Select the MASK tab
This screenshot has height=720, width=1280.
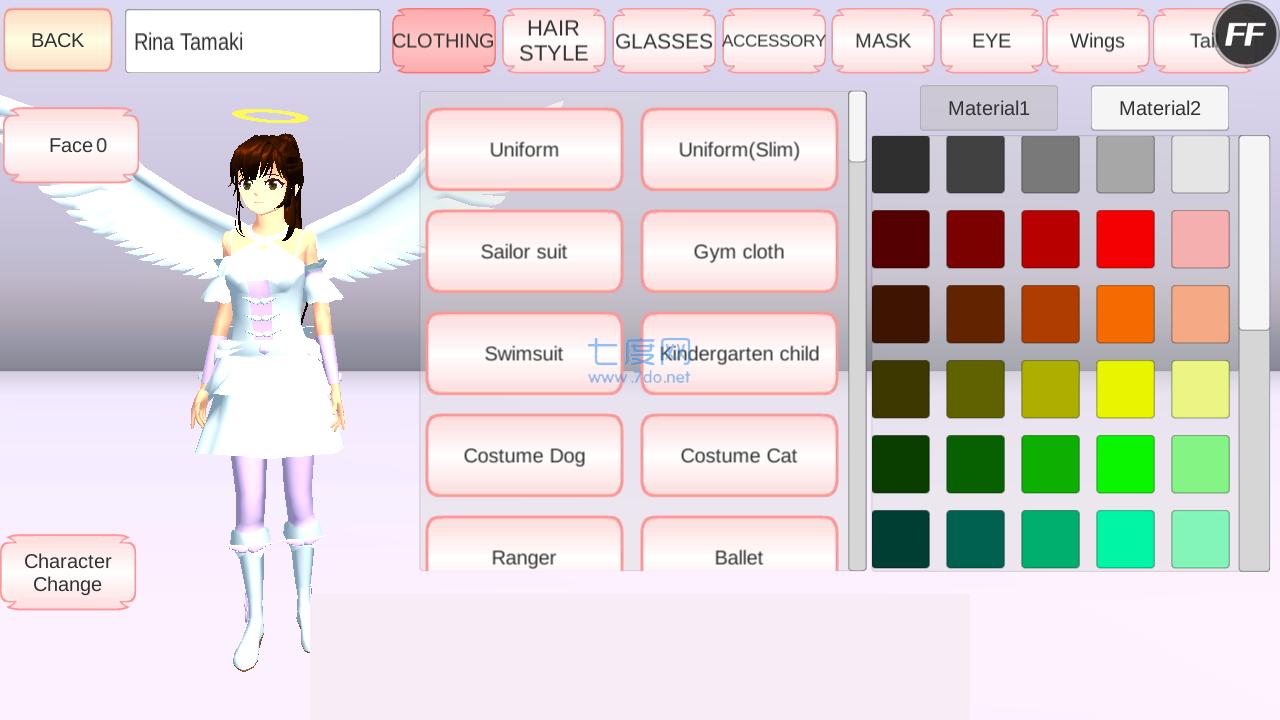883,41
